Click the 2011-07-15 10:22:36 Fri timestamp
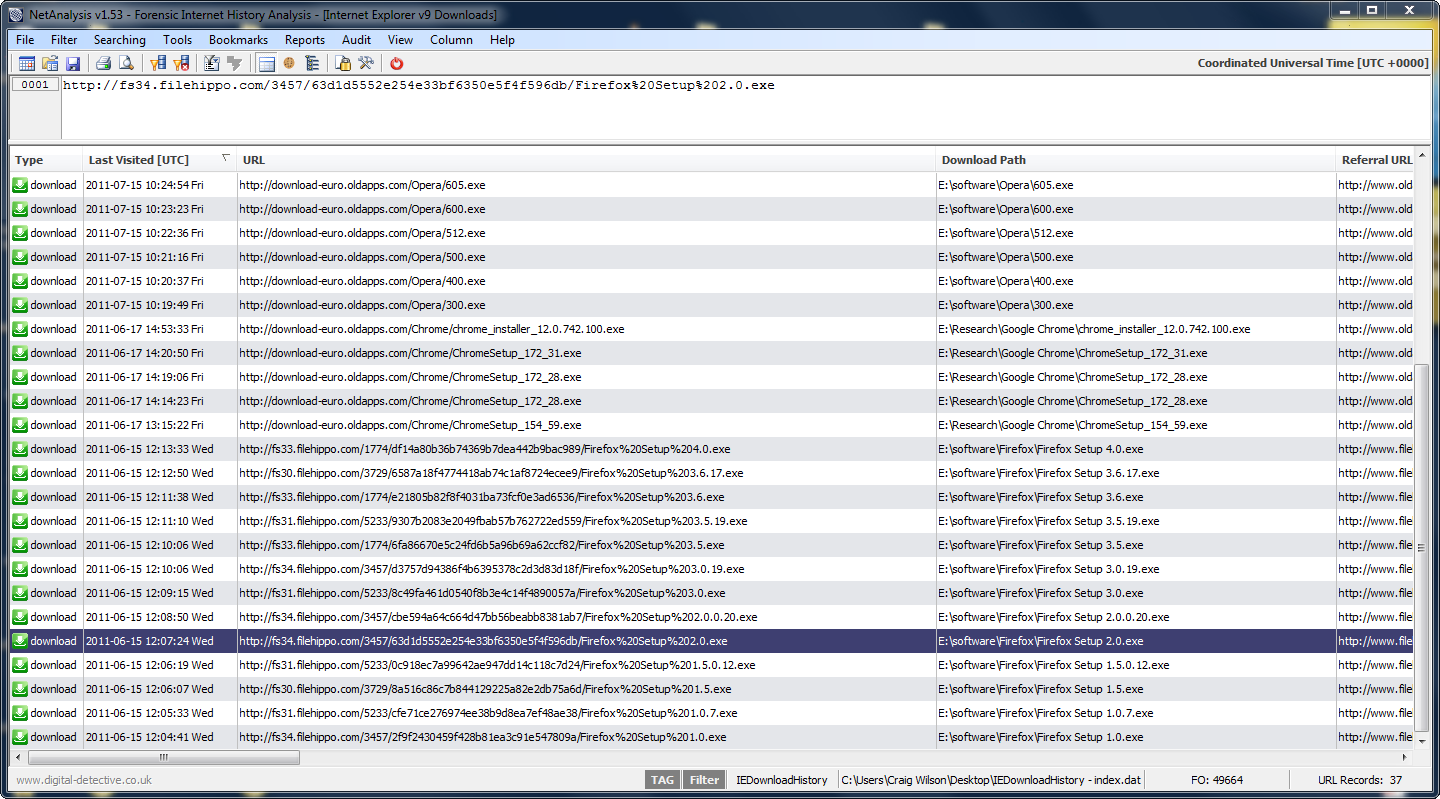Viewport: 1440px width, 799px height. [x=144, y=233]
